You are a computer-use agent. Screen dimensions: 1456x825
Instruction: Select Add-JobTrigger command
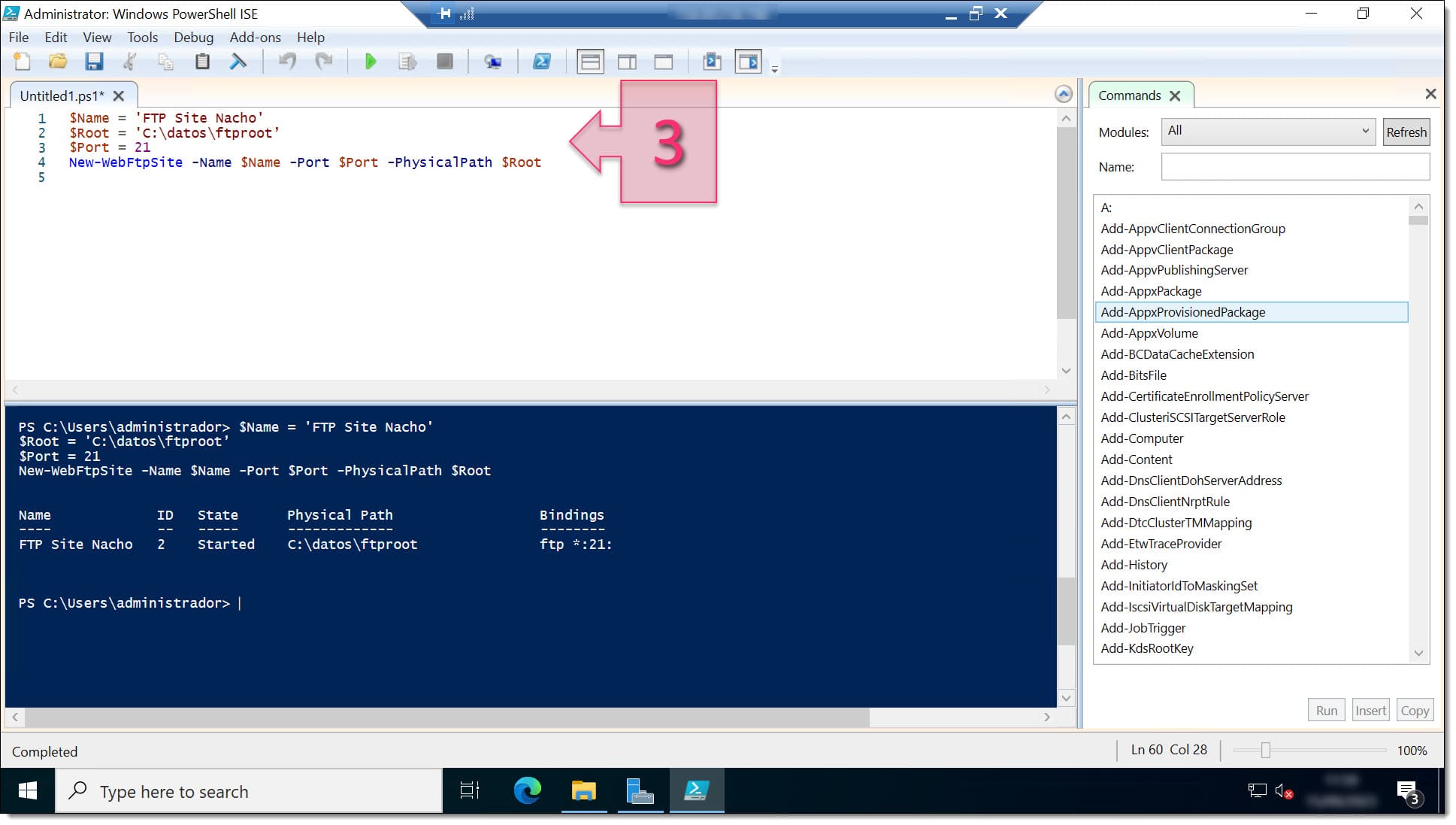[x=1143, y=628]
